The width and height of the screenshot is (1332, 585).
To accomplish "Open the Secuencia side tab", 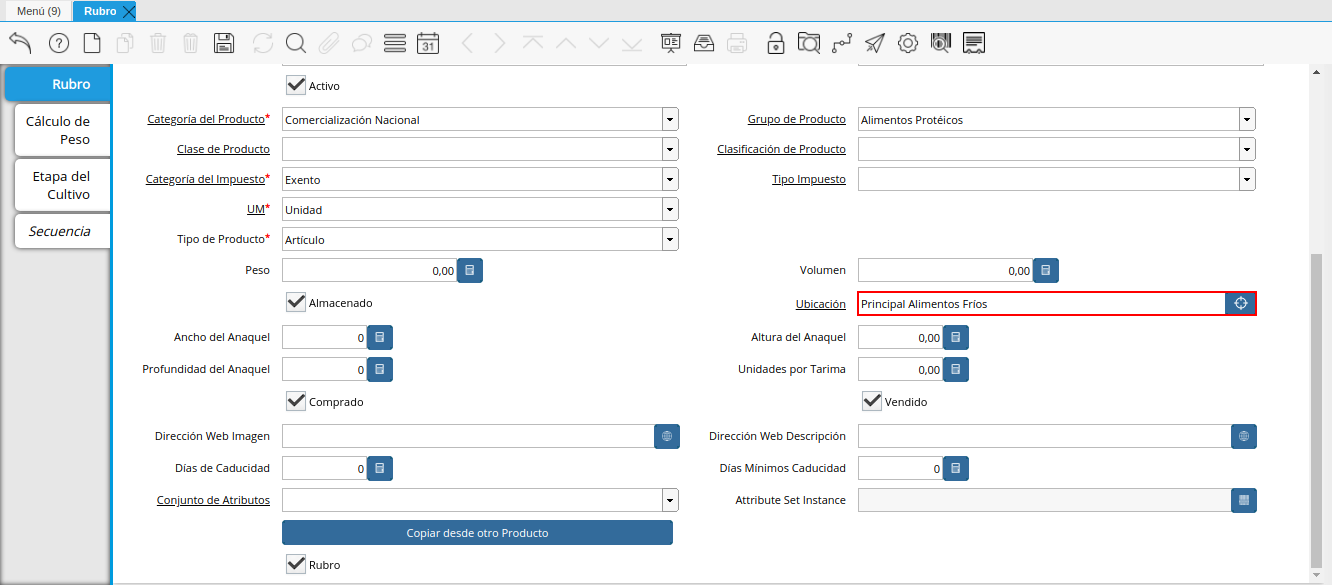I will pos(62,231).
